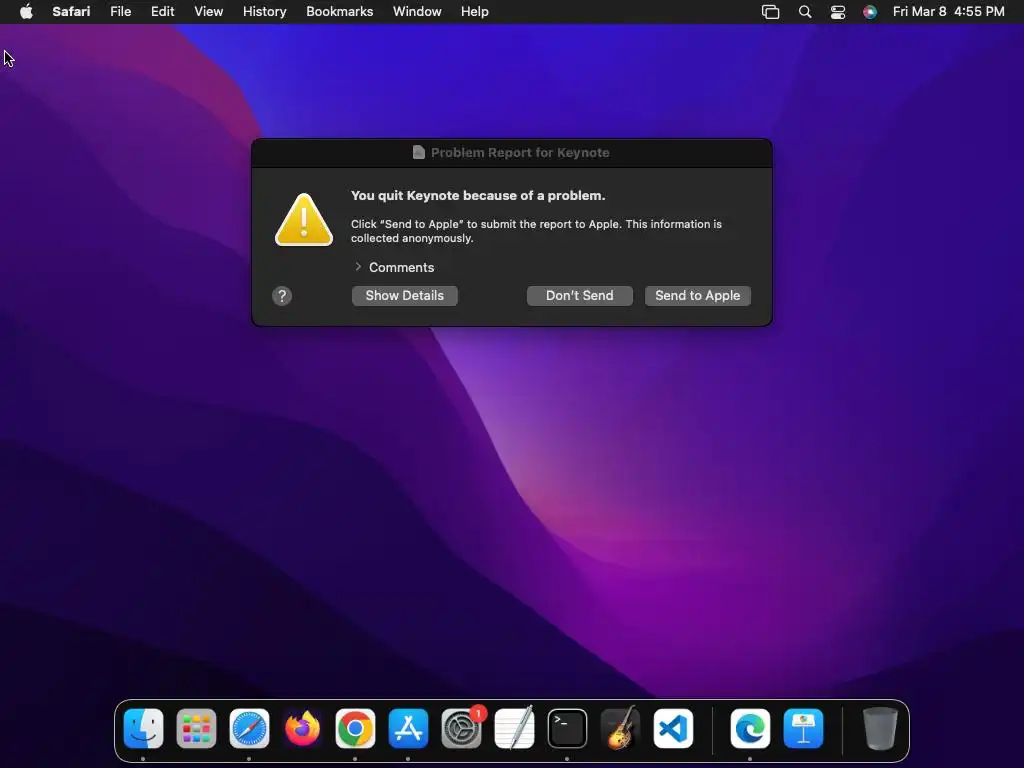Open Keynote from the Dock

pos(803,728)
